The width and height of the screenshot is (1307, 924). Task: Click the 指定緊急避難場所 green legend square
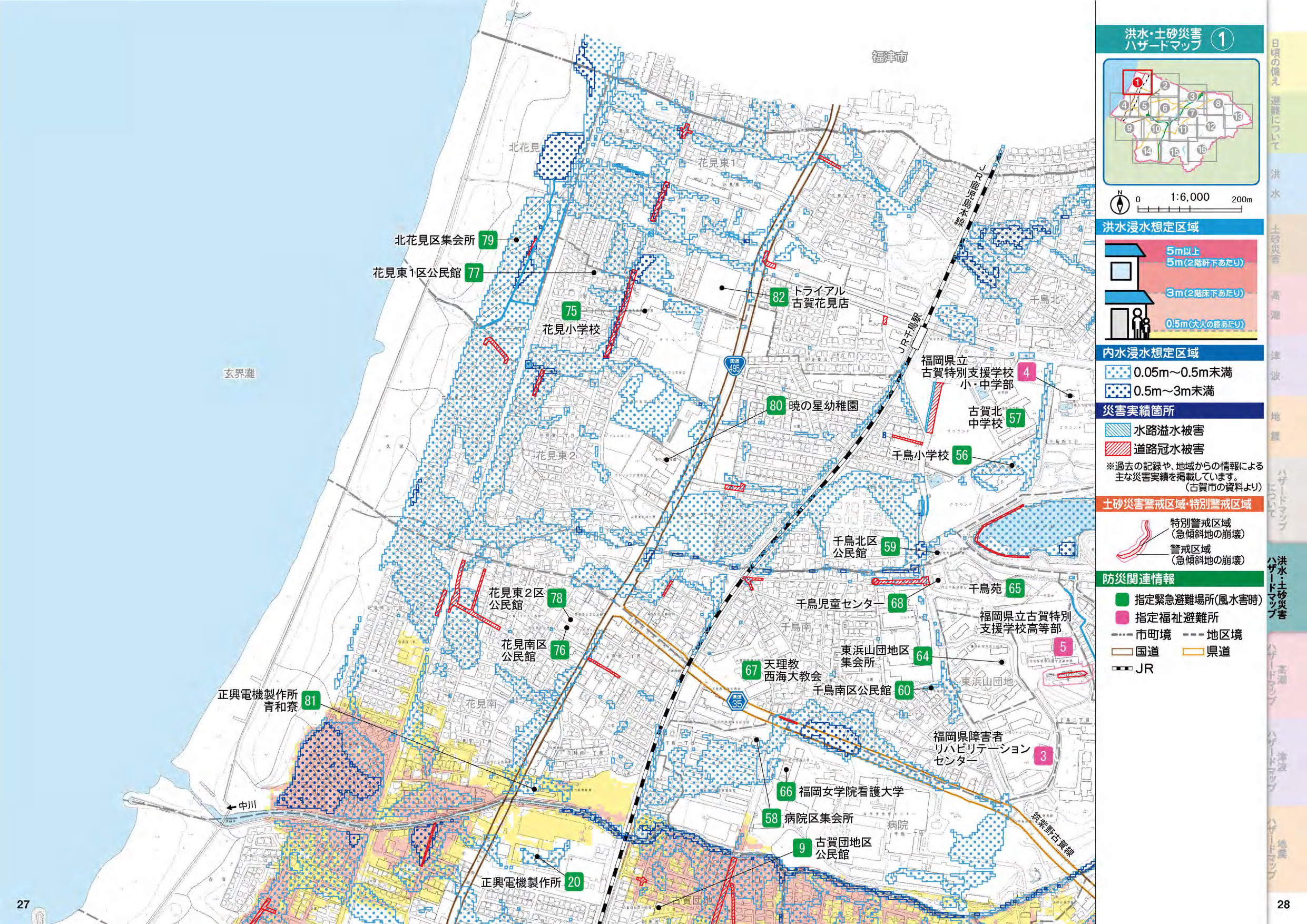(1122, 599)
